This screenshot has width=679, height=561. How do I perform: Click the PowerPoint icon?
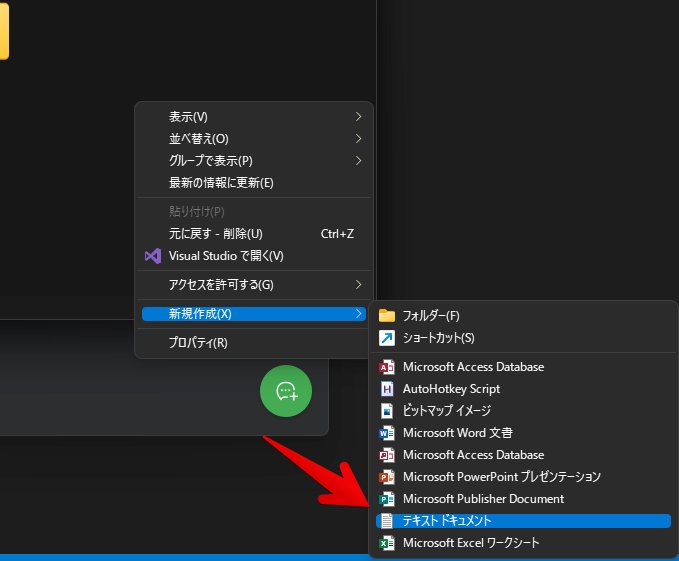pyautogui.click(x=387, y=477)
